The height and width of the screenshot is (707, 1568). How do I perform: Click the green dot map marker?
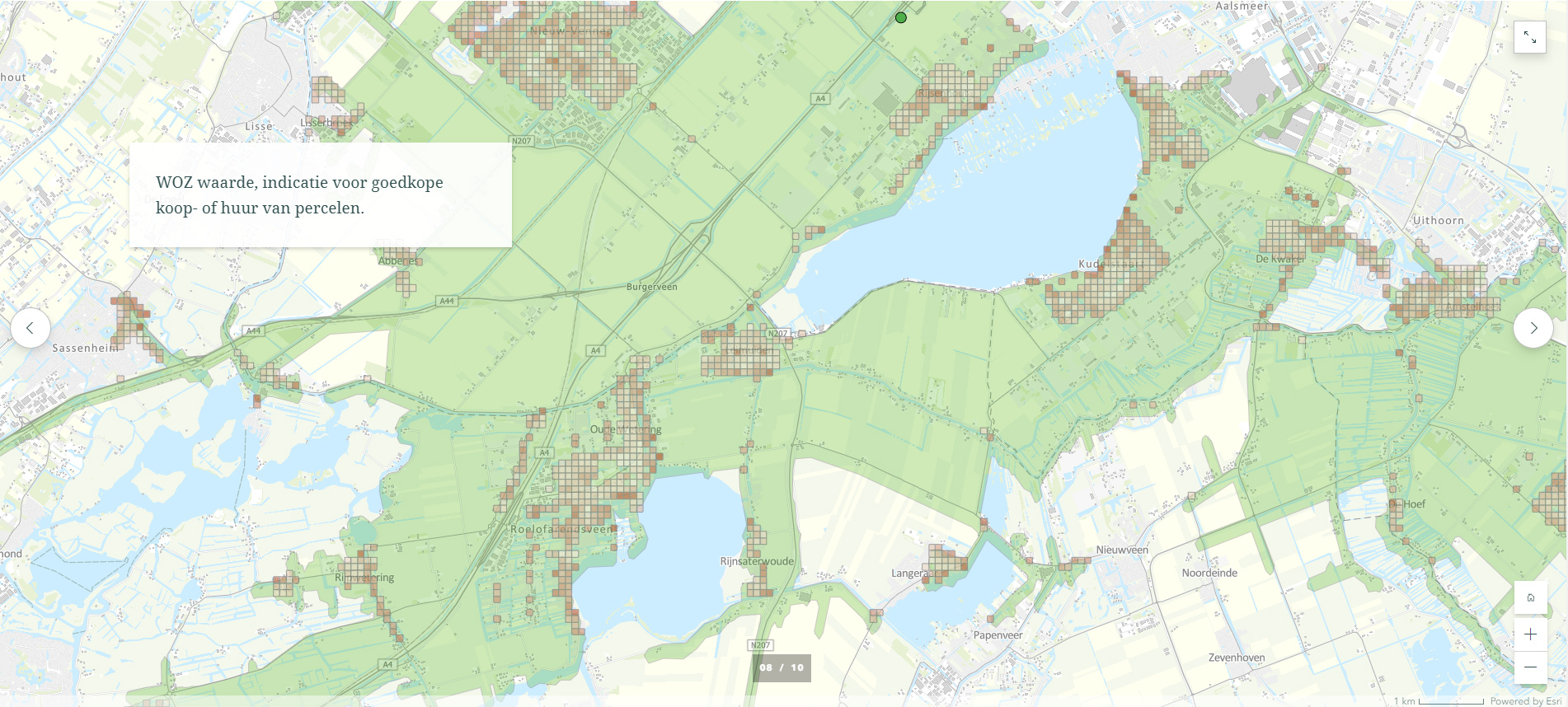click(901, 17)
